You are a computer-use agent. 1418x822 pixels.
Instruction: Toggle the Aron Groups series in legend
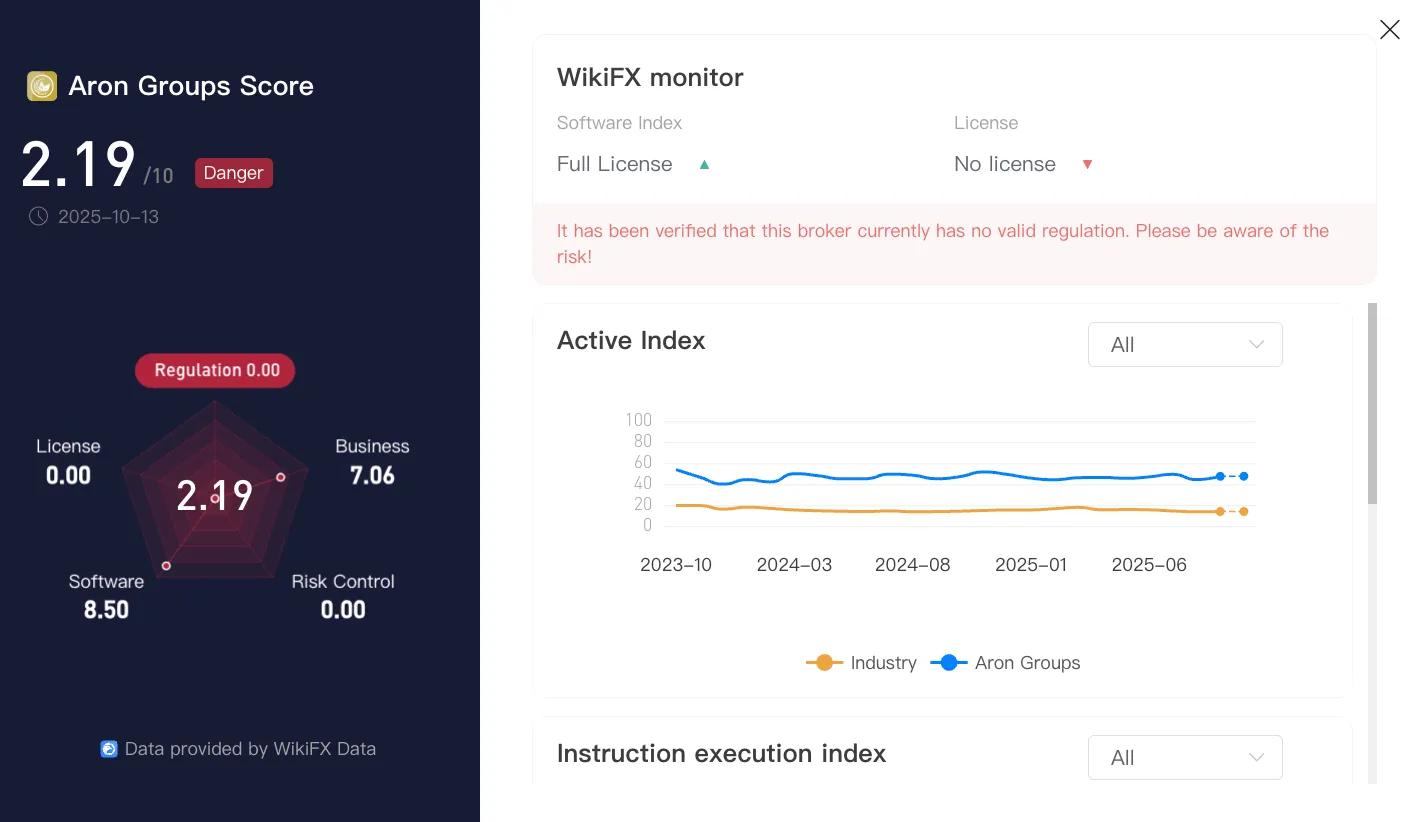pyautogui.click(x=1005, y=663)
